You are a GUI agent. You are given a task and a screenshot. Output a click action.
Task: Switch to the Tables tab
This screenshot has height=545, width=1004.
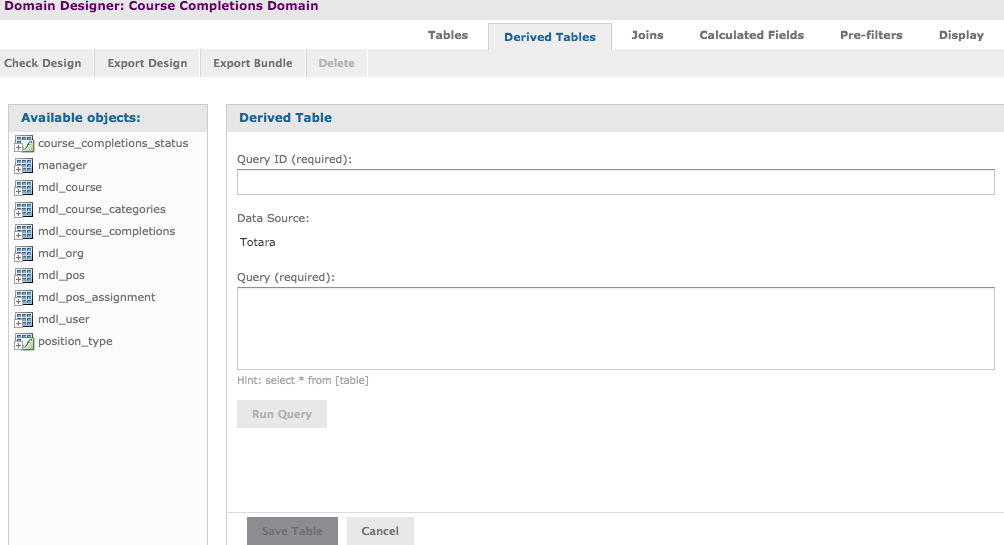click(x=447, y=35)
